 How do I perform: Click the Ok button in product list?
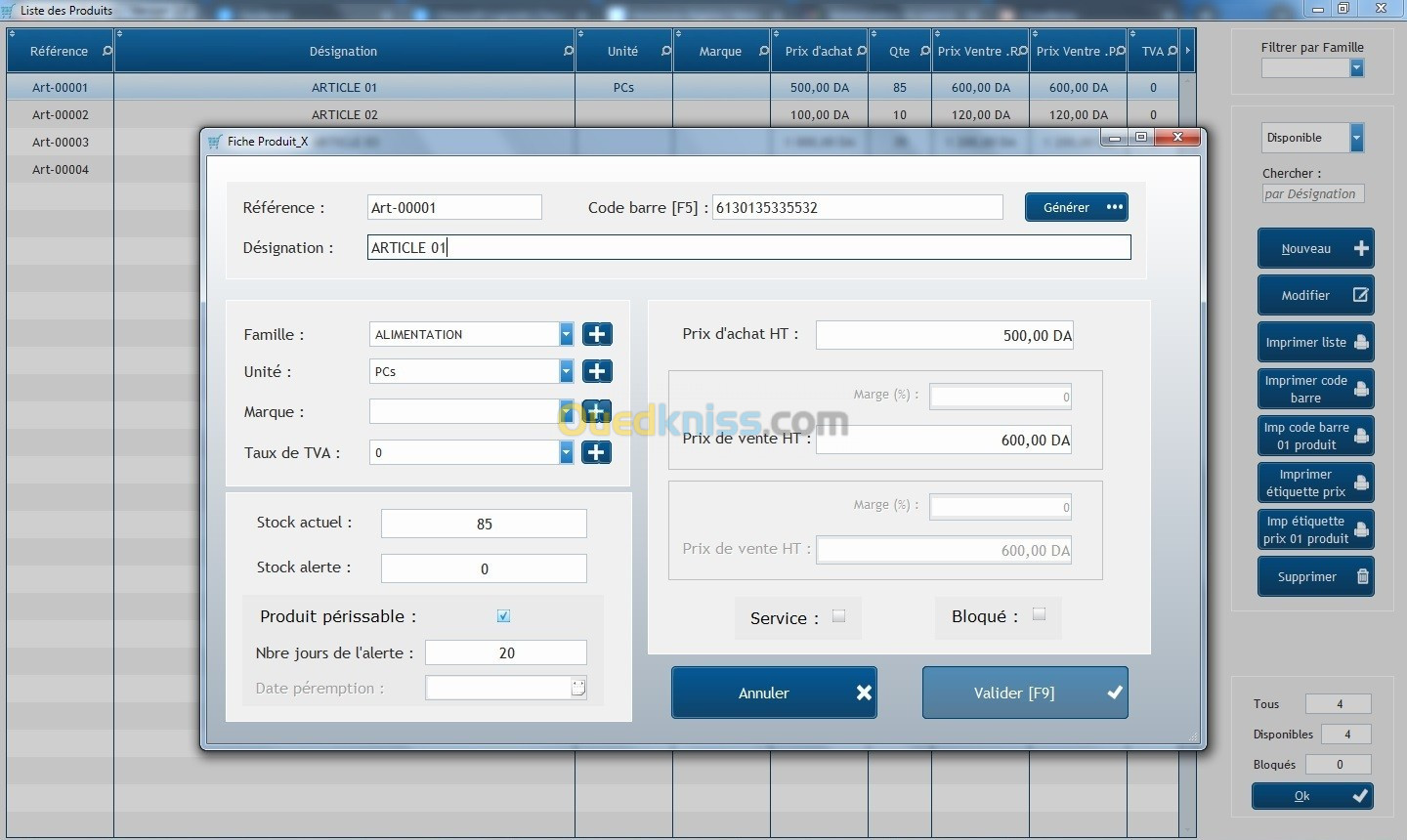pyautogui.click(x=1312, y=796)
